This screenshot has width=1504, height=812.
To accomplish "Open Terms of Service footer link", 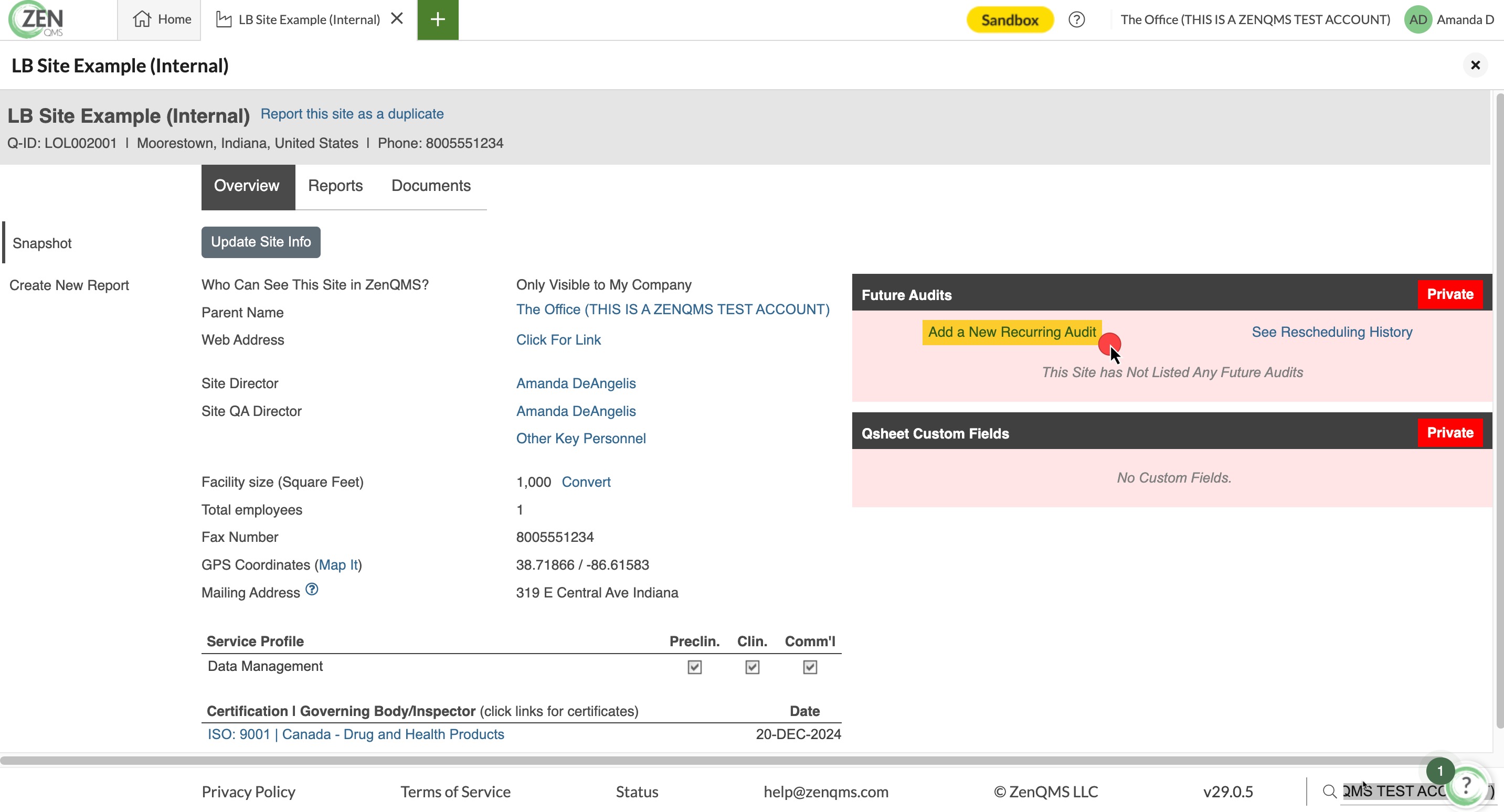I will tap(456, 792).
